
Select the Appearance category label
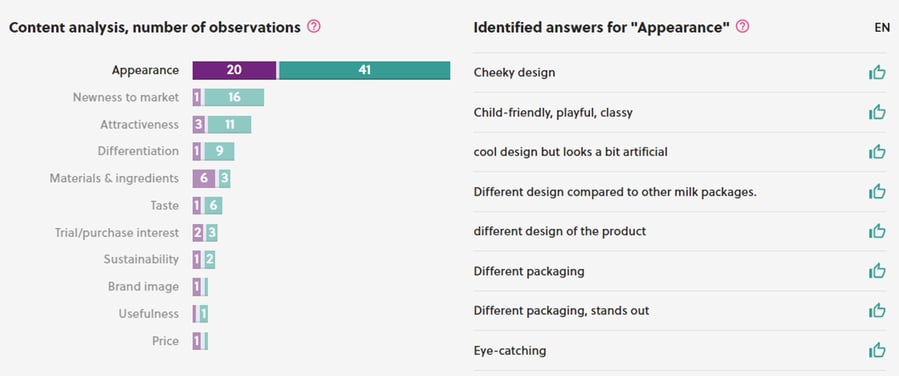click(145, 70)
